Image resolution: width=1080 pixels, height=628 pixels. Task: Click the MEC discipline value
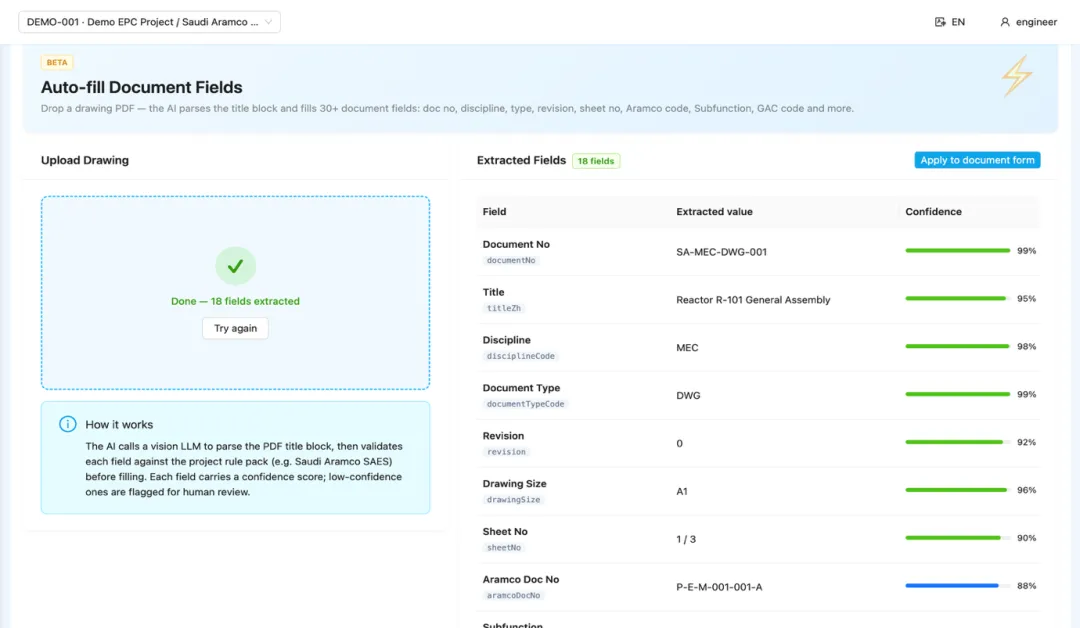pyautogui.click(x=687, y=348)
